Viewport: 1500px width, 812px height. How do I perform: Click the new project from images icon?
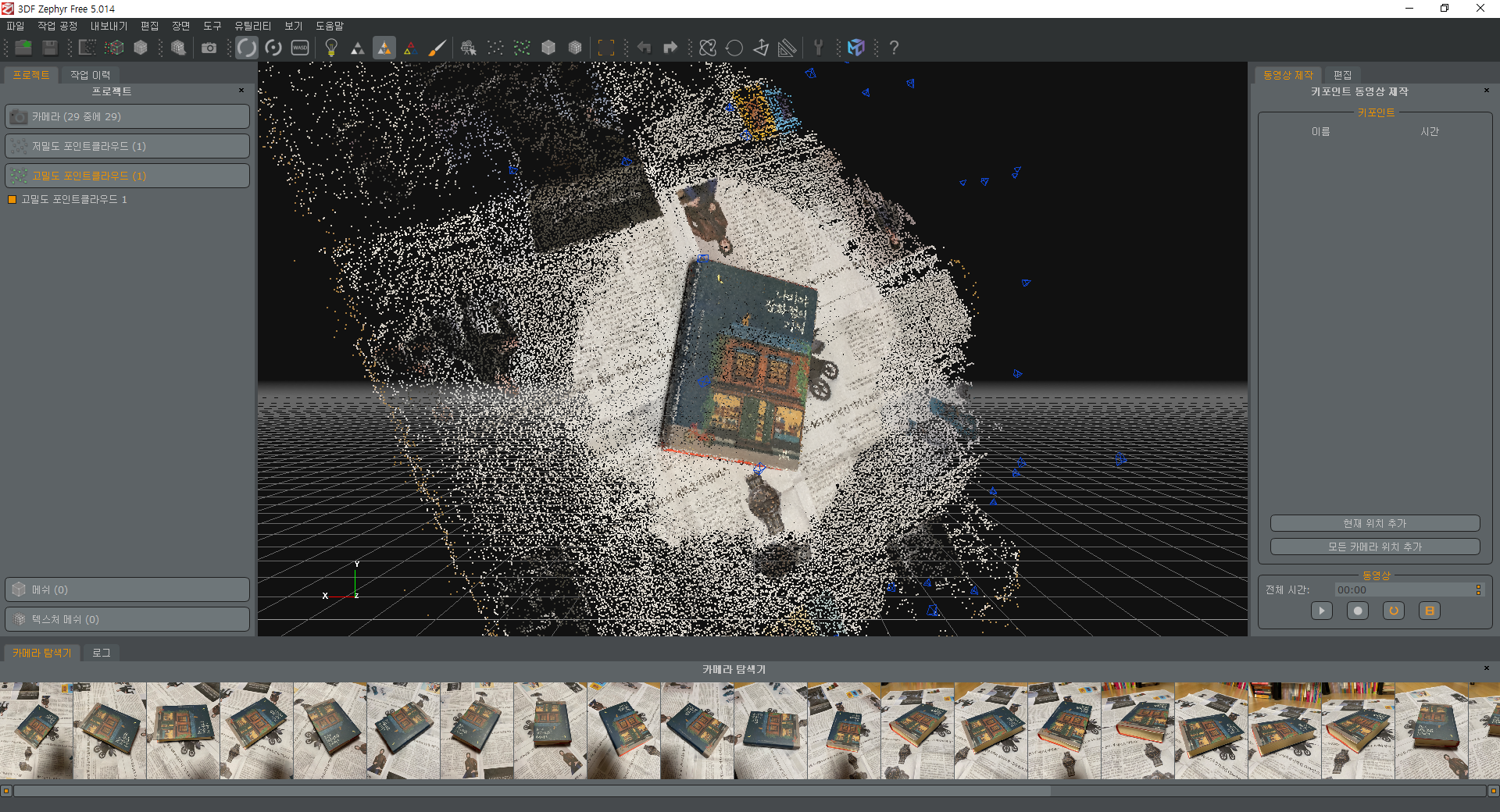(x=87, y=48)
